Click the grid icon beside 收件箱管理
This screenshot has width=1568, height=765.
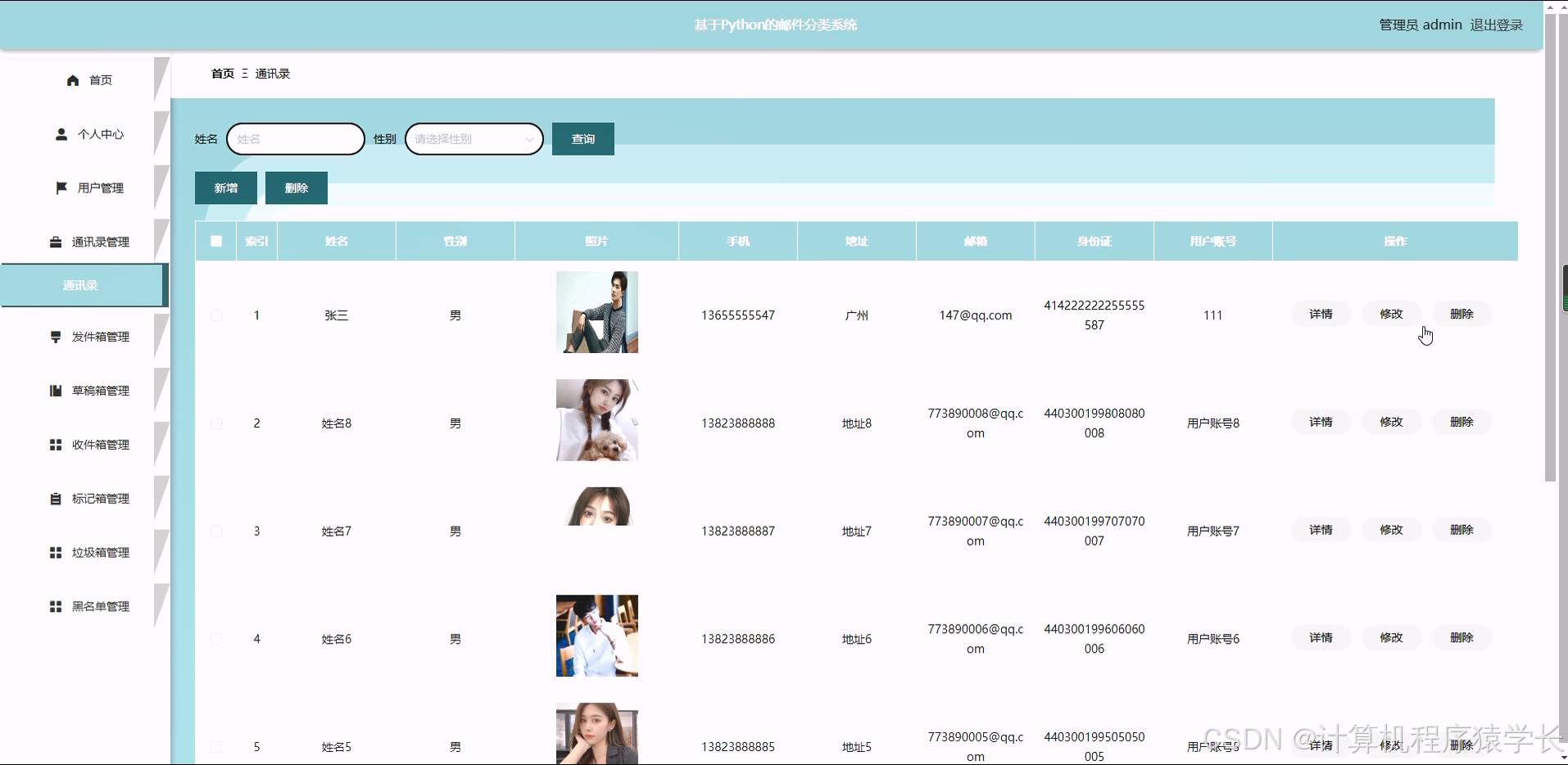pyautogui.click(x=56, y=445)
